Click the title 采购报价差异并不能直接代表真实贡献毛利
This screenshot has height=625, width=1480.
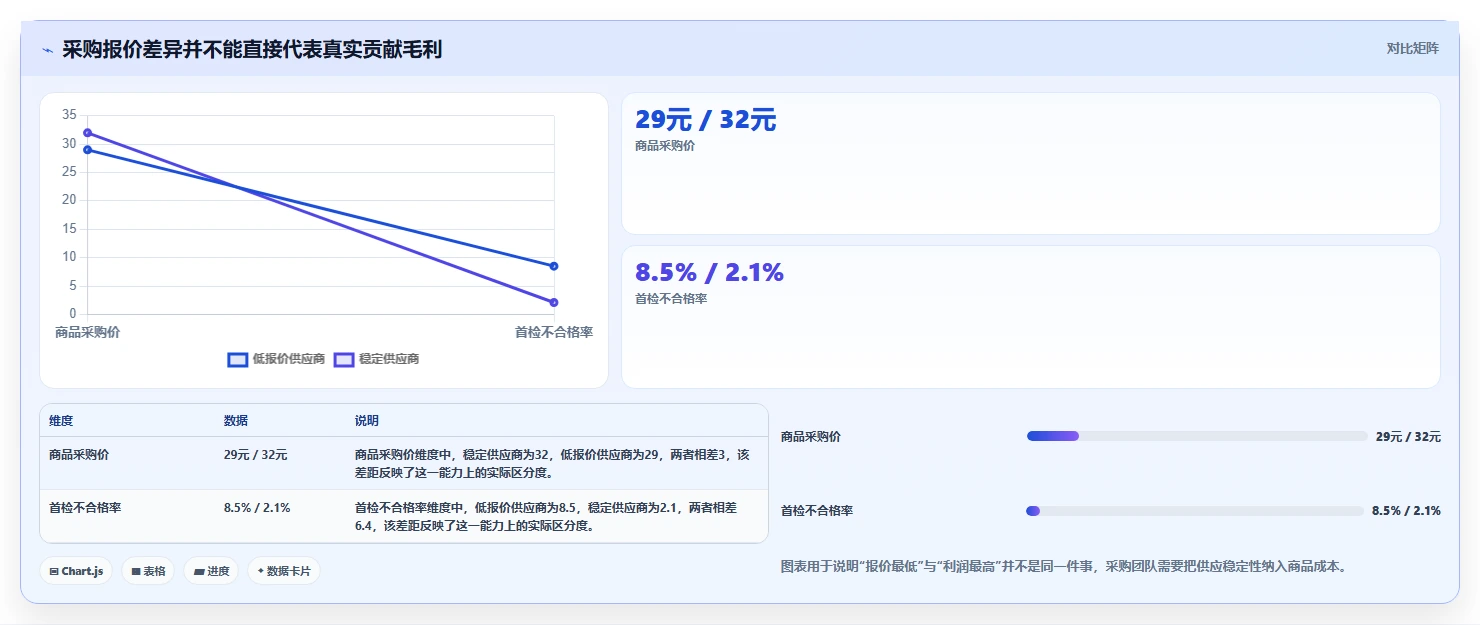pyautogui.click(x=252, y=50)
